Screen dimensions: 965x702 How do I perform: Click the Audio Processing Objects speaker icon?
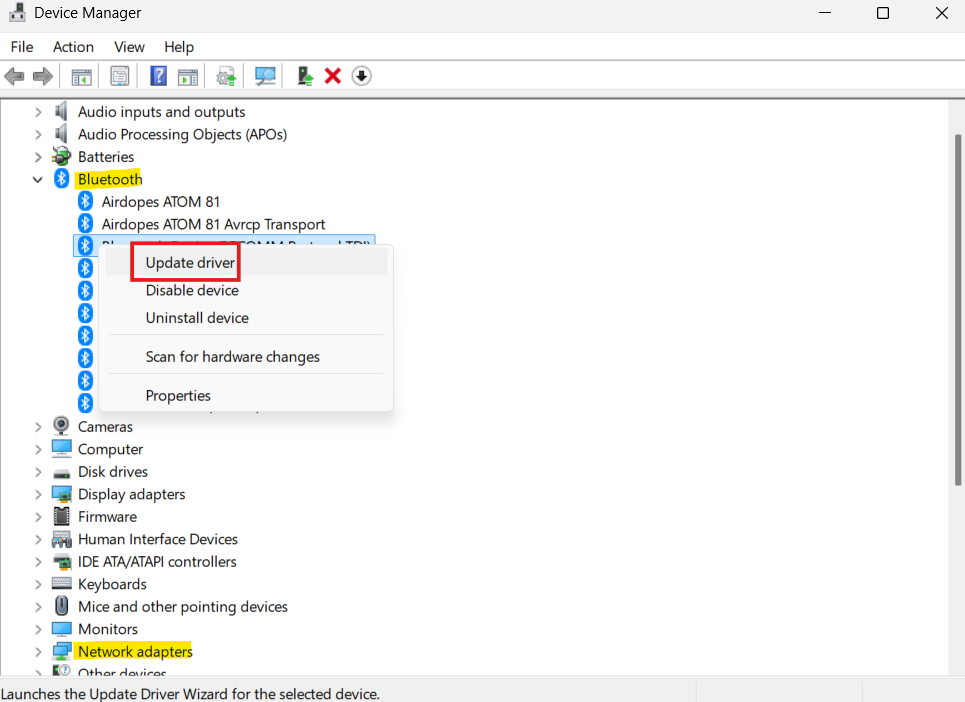pyautogui.click(x=61, y=134)
